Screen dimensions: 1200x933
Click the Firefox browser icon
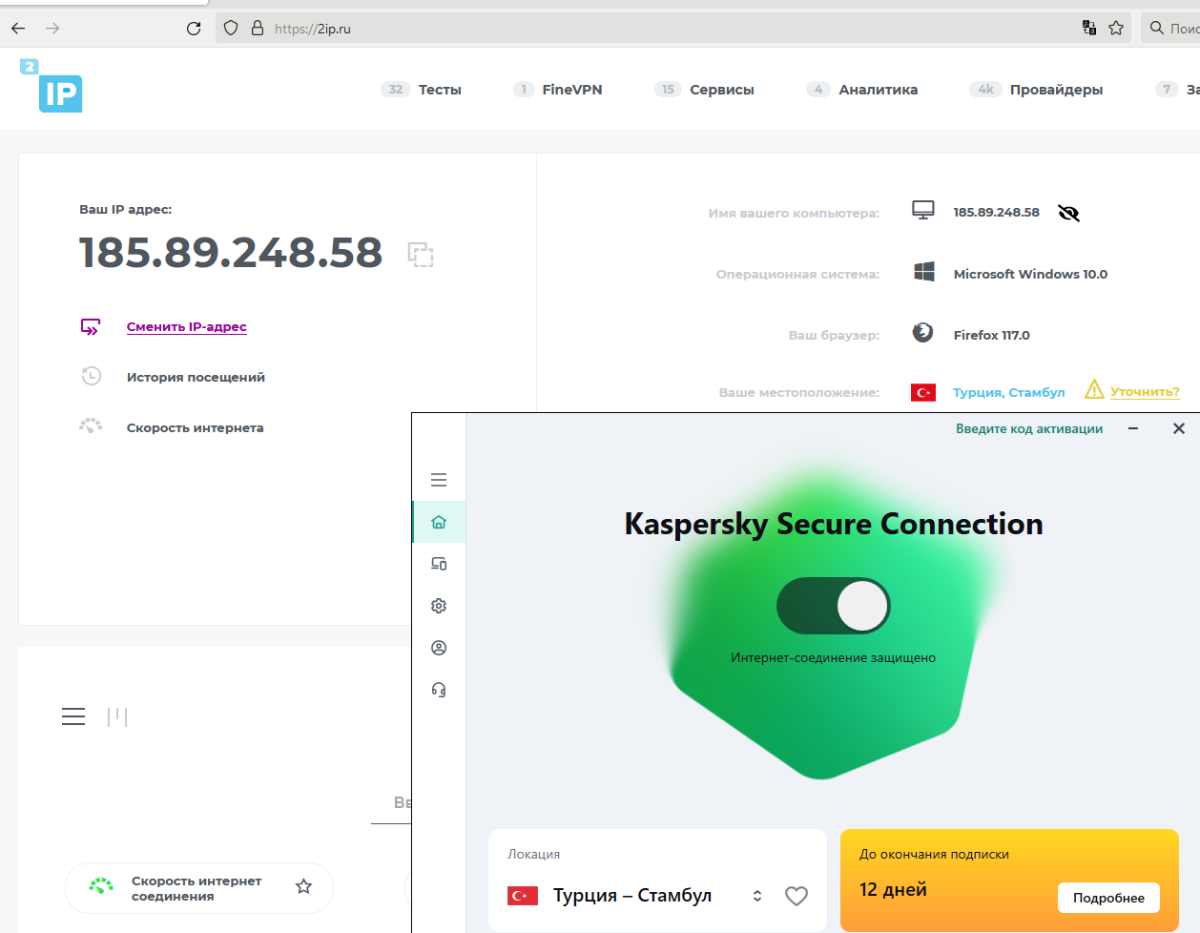(x=923, y=333)
